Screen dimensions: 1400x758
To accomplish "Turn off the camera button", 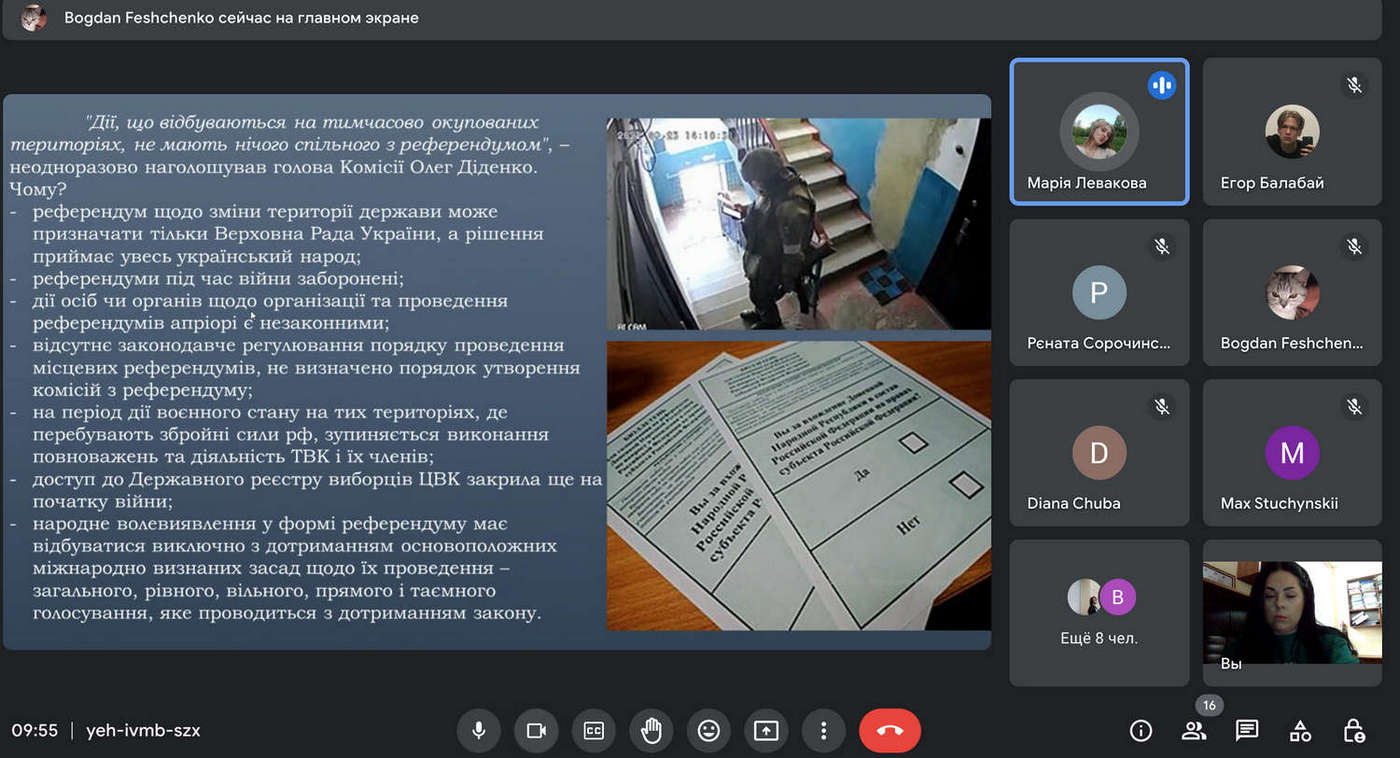I will click(x=536, y=731).
